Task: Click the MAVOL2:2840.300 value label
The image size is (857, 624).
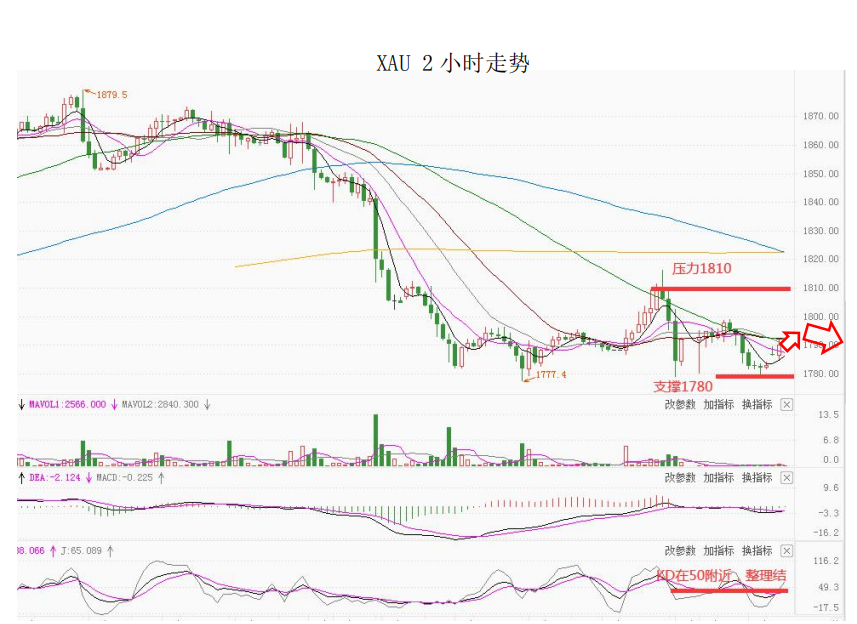Action: 160,405
